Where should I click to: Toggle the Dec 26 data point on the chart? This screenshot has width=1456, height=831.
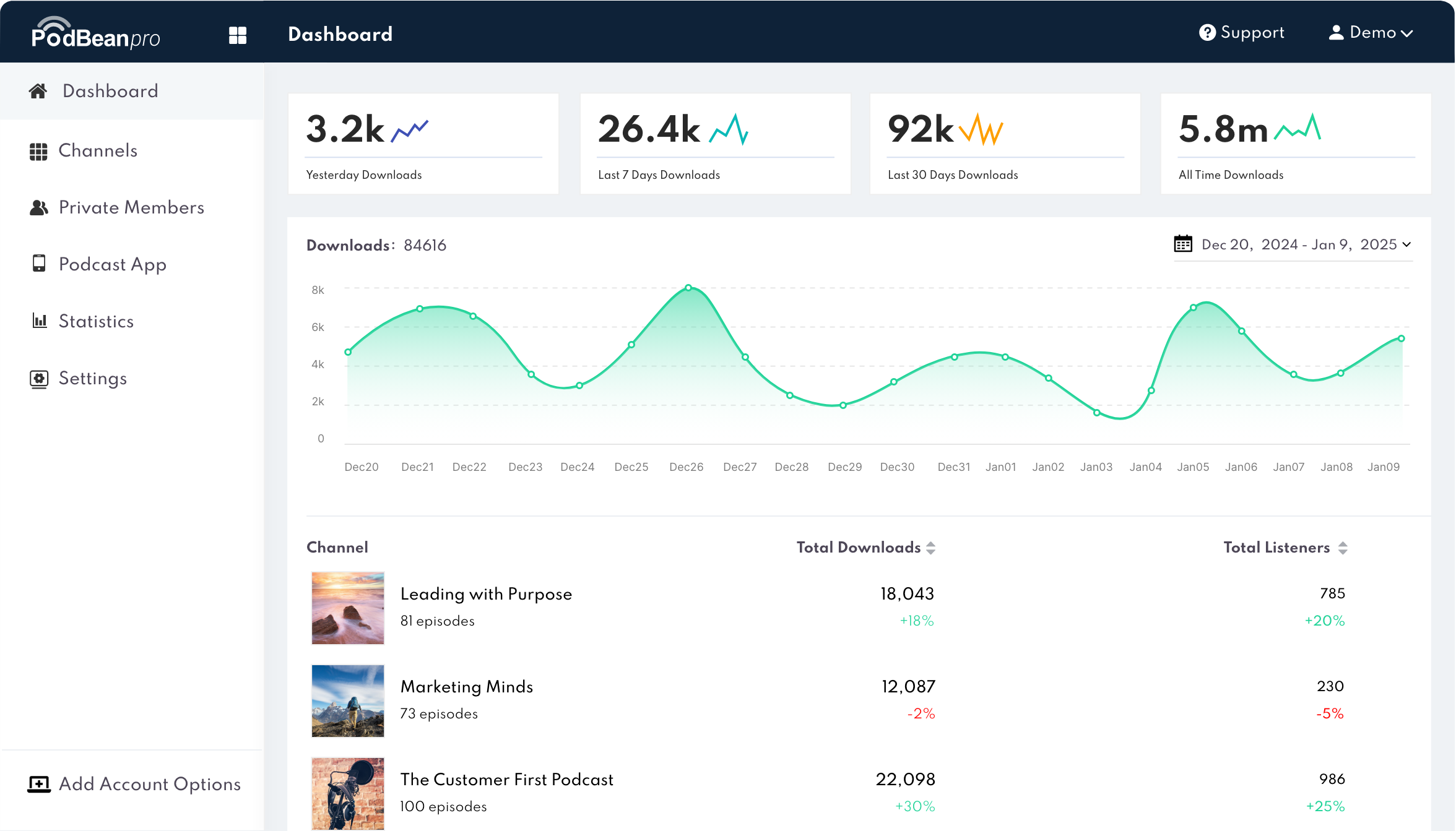coord(688,287)
